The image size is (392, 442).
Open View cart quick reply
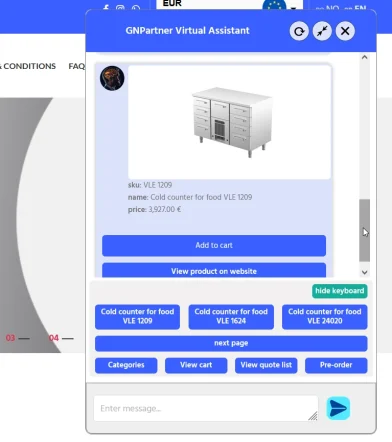click(196, 365)
